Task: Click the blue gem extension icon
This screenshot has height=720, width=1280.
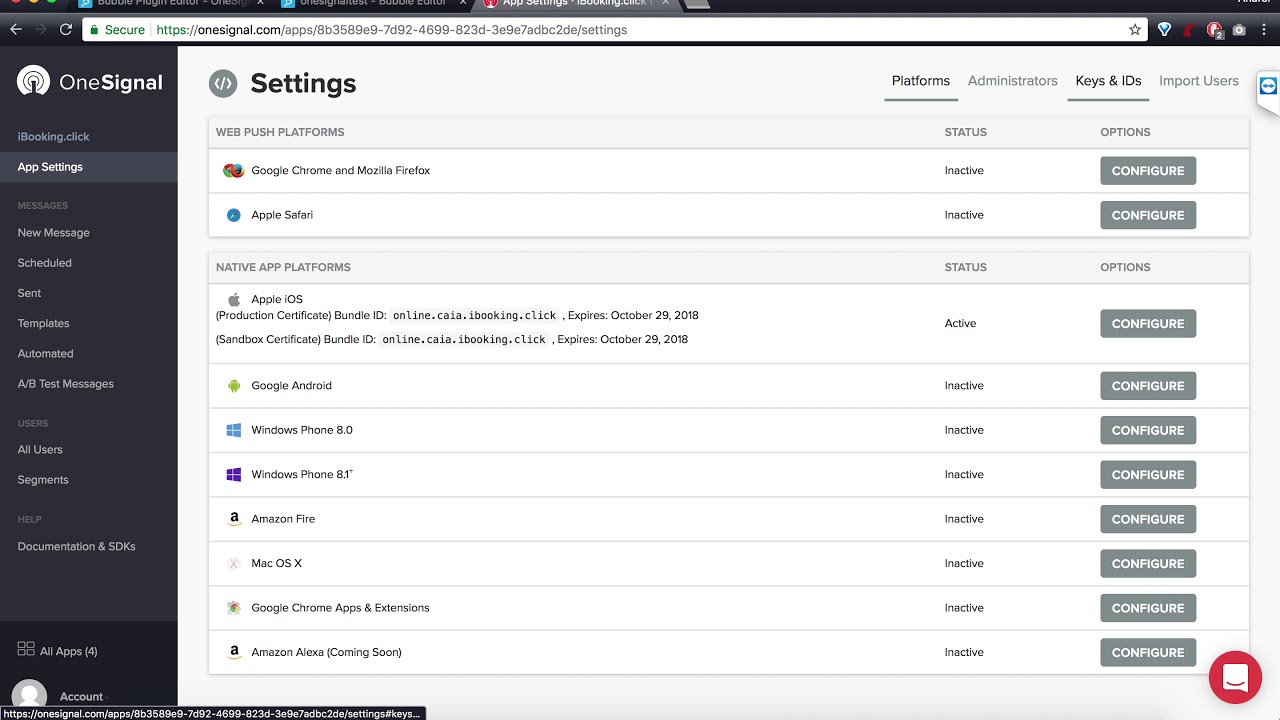Action: (x=1164, y=30)
